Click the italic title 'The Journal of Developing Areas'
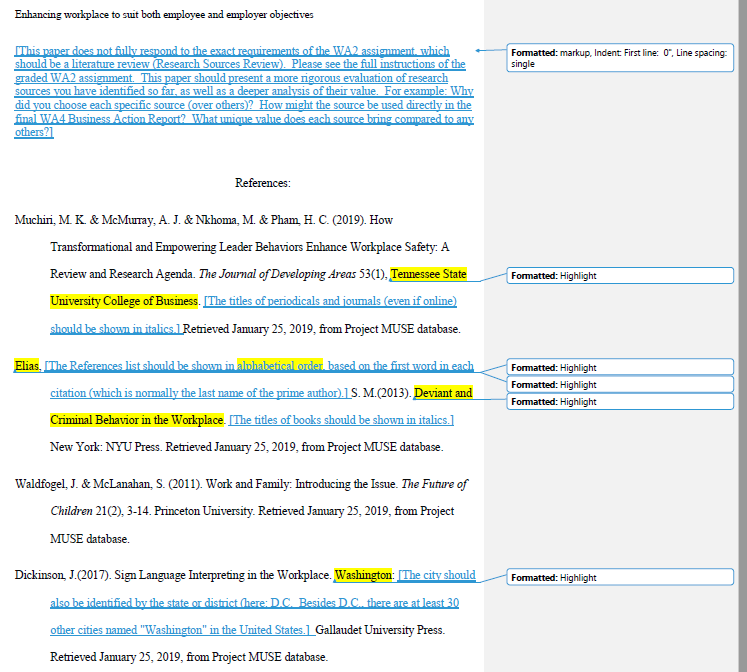Image resolution: width=747 pixels, height=672 pixels. pyautogui.click(x=277, y=274)
